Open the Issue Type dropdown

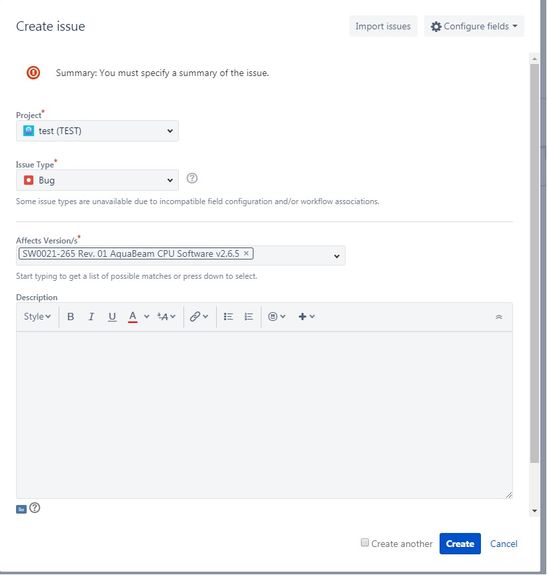[x=97, y=180]
